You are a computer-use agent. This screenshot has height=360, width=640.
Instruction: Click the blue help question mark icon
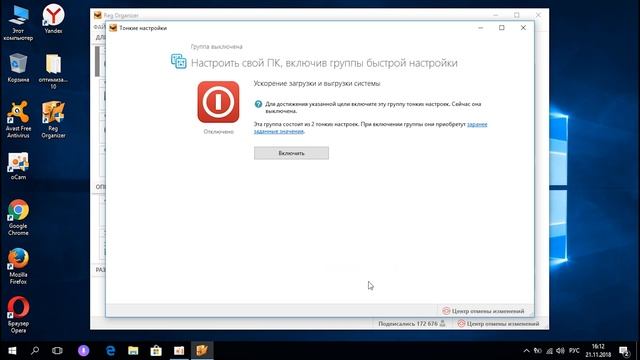coord(258,104)
